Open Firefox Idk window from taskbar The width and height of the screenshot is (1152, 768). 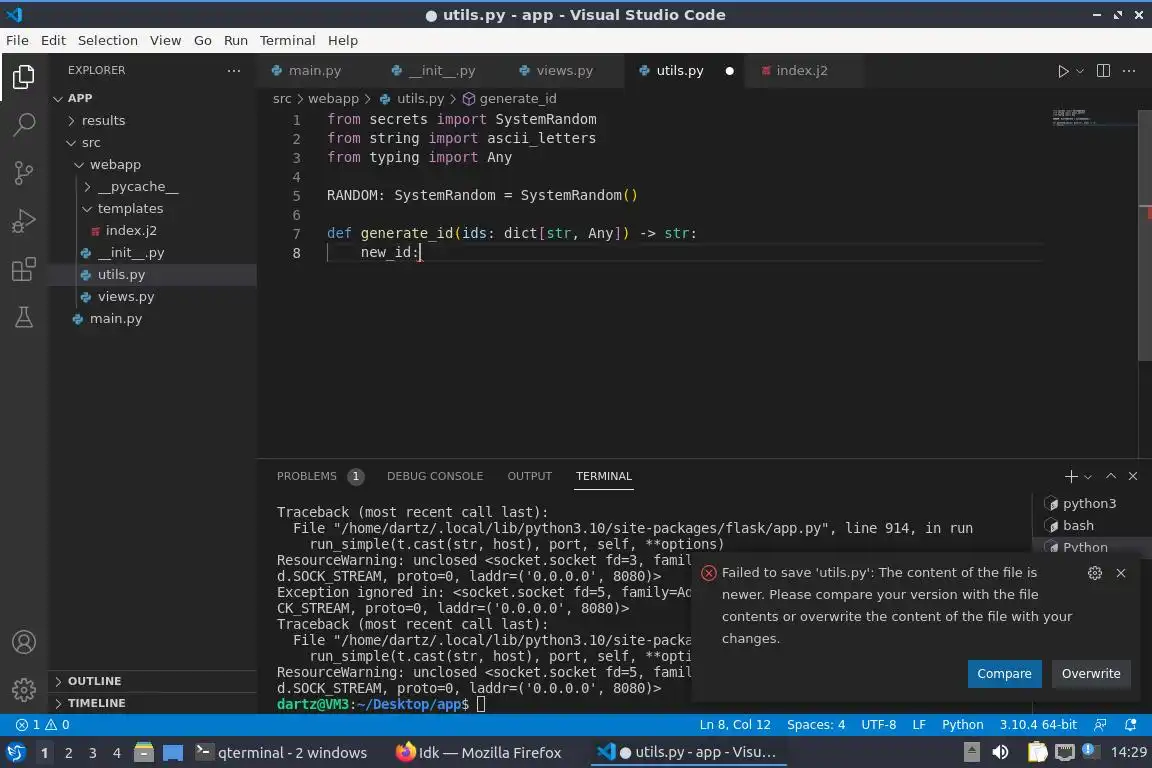pyautogui.click(x=479, y=753)
